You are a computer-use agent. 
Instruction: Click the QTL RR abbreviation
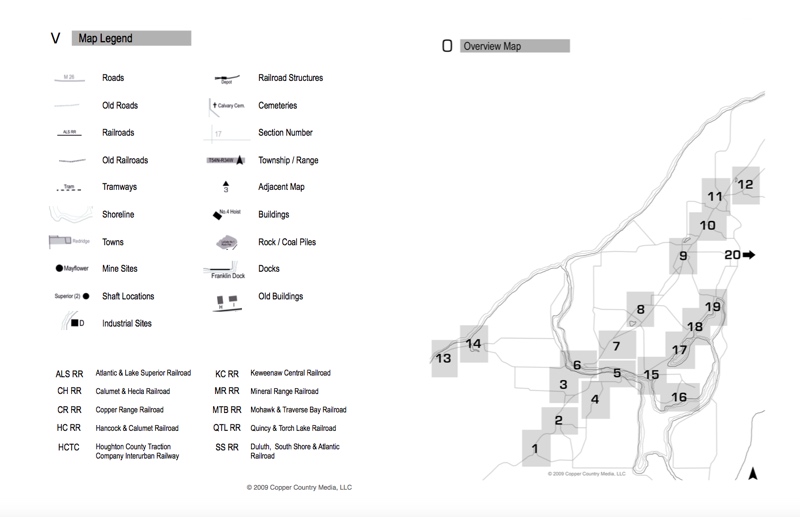pos(227,428)
